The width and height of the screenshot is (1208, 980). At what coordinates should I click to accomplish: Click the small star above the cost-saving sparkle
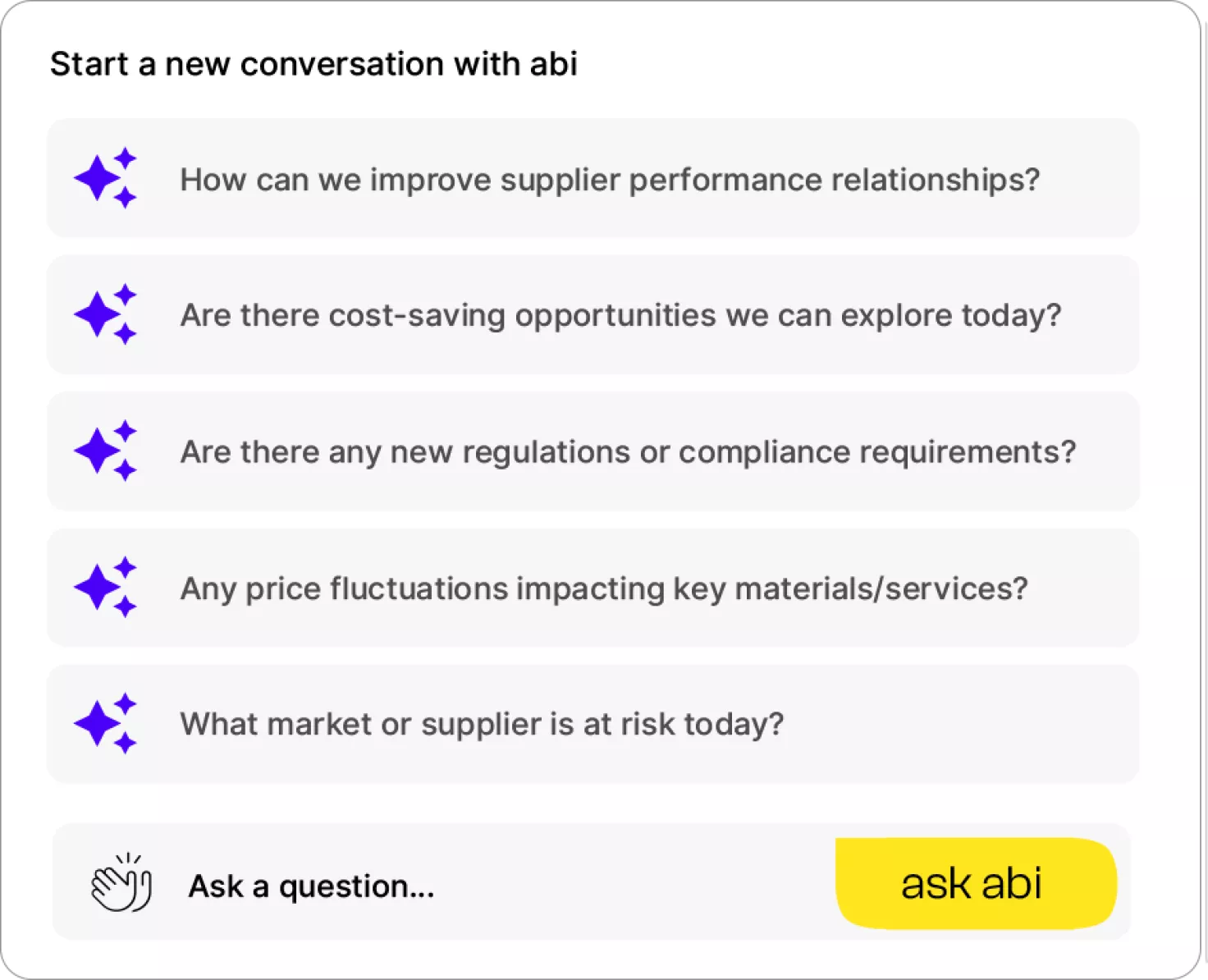[125, 292]
